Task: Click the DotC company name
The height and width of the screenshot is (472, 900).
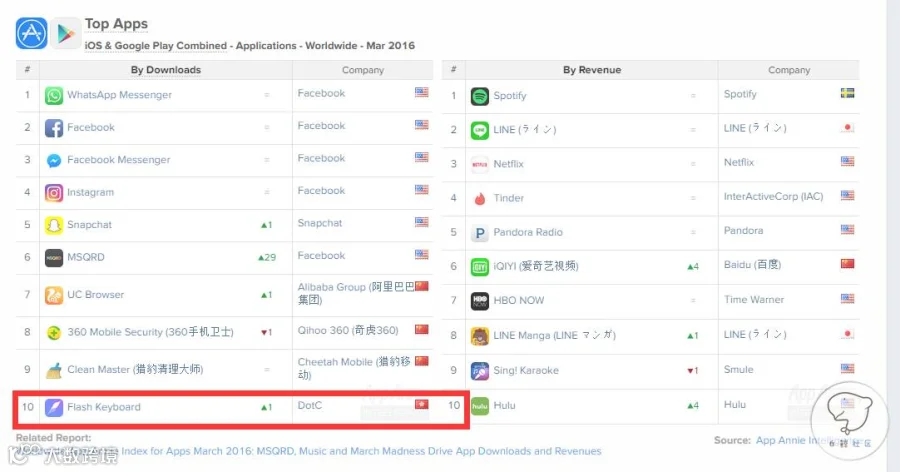Action: [x=310, y=405]
